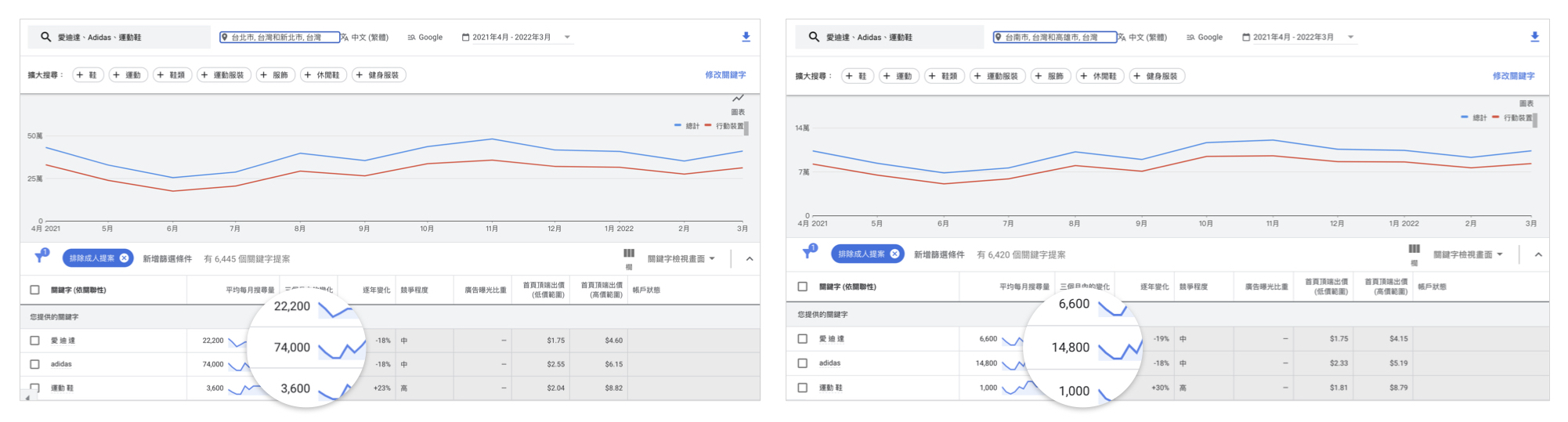Click the search magnifier icon in Taipei panel
Image resolution: width=1568 pixels, height=422 pixels.
[45, 37]
